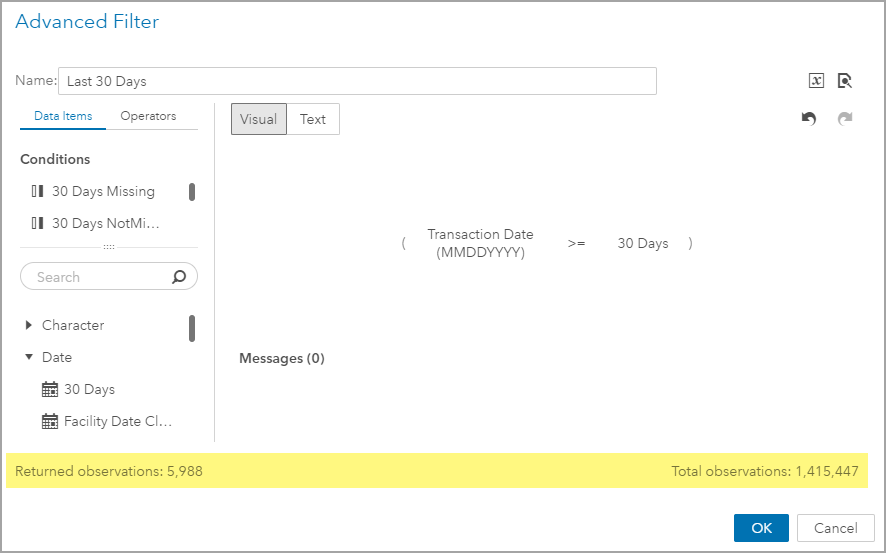
Task: Click the 30 Days Missing condition icon
Action: 38,191
